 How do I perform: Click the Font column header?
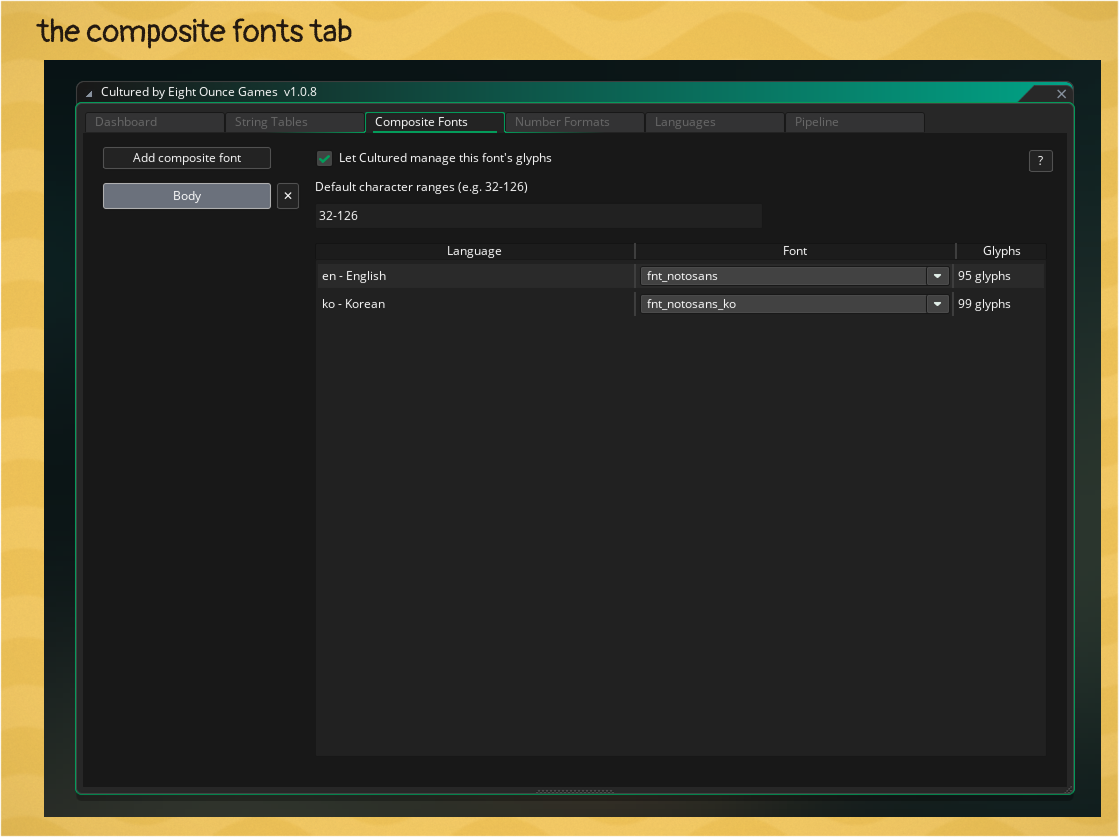[794, 251]
